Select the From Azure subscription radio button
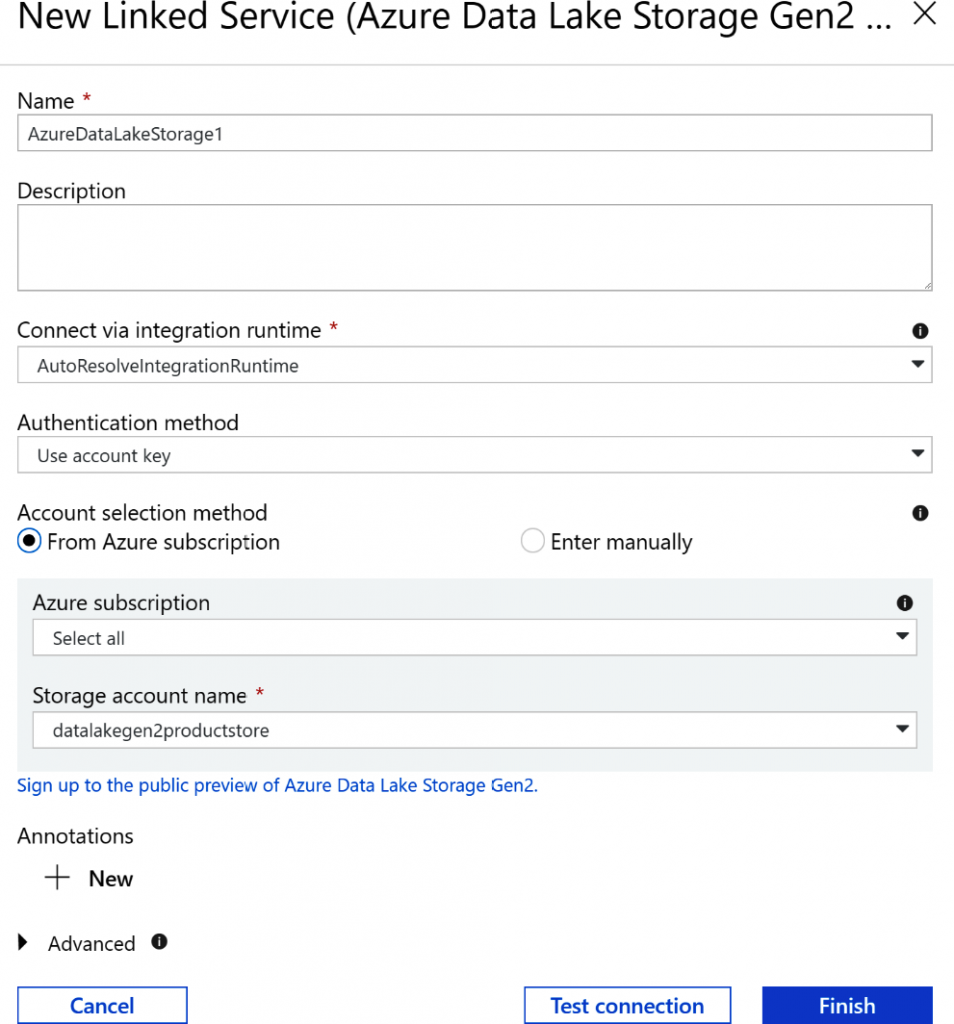Screen dimensions: 954x1024 pos(30,542)
